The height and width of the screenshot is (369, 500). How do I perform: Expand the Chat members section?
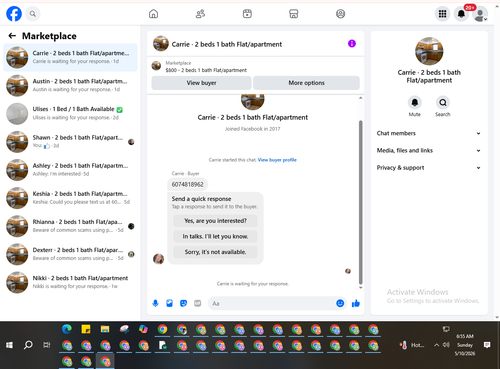pos(429,133)
